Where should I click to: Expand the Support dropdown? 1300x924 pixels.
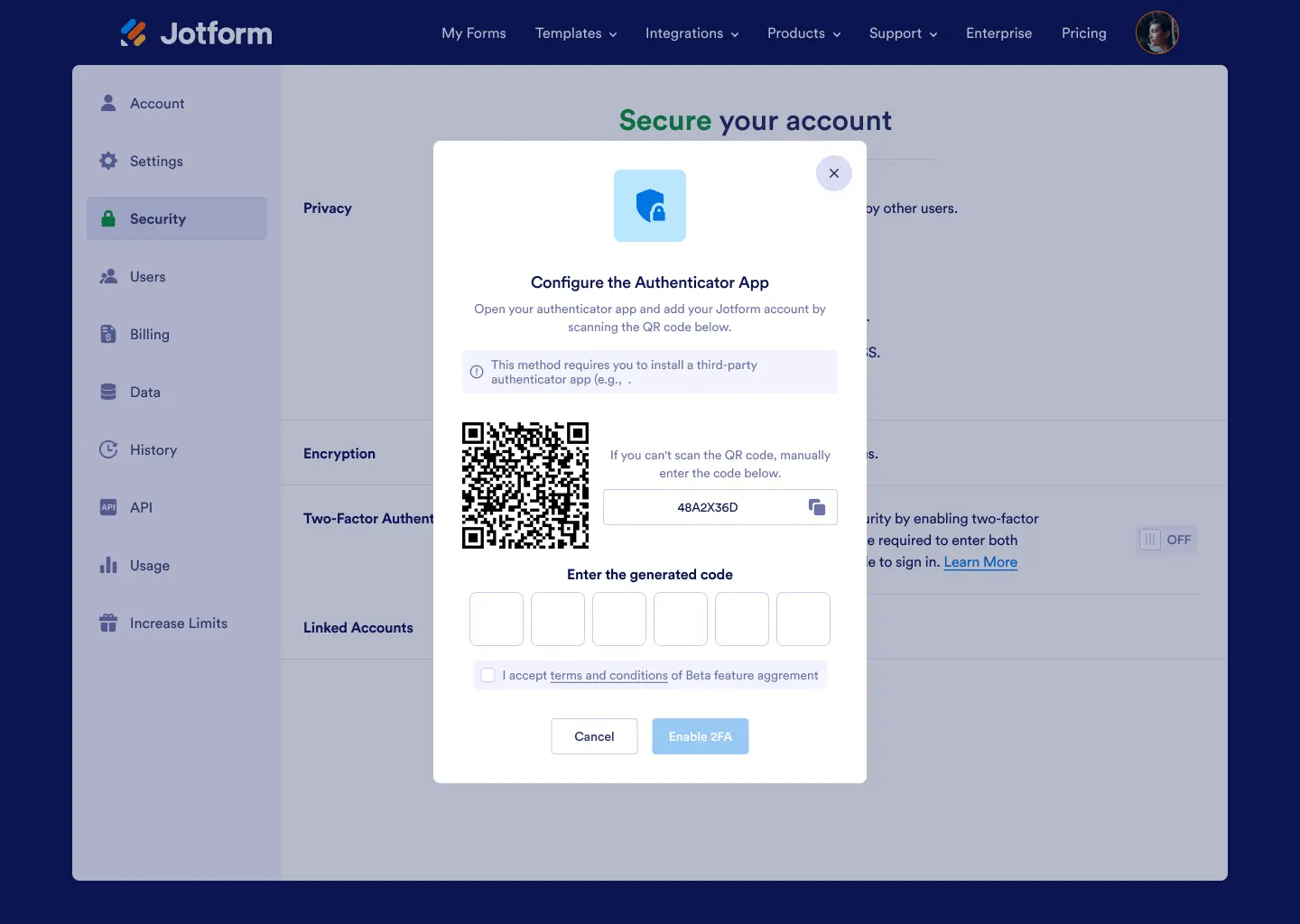[x=904, y=33]
